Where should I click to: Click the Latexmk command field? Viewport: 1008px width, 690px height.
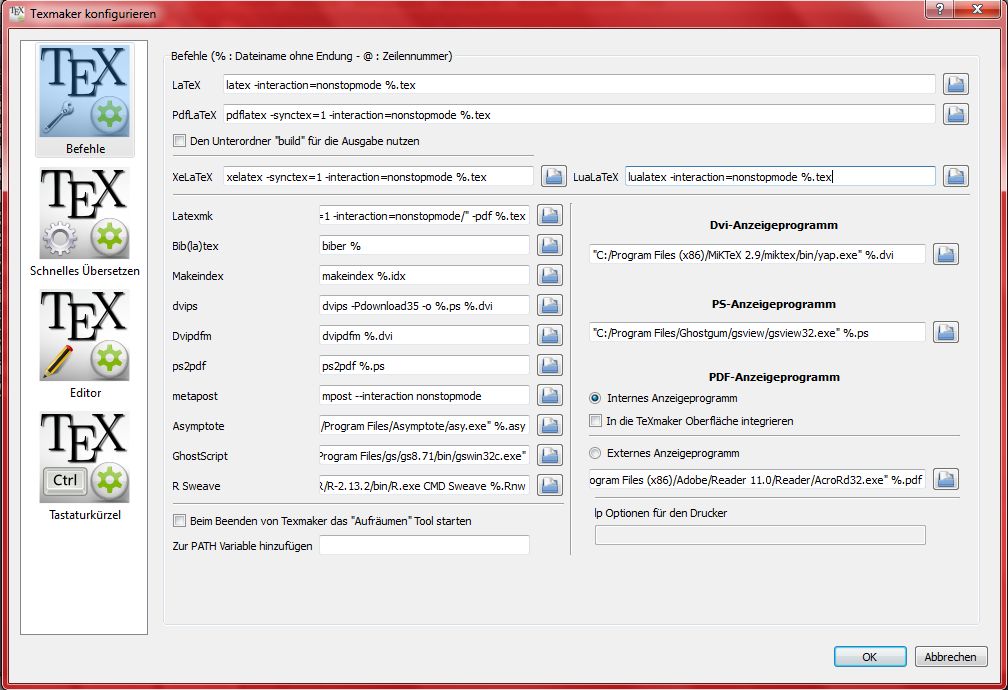(424, 215)
